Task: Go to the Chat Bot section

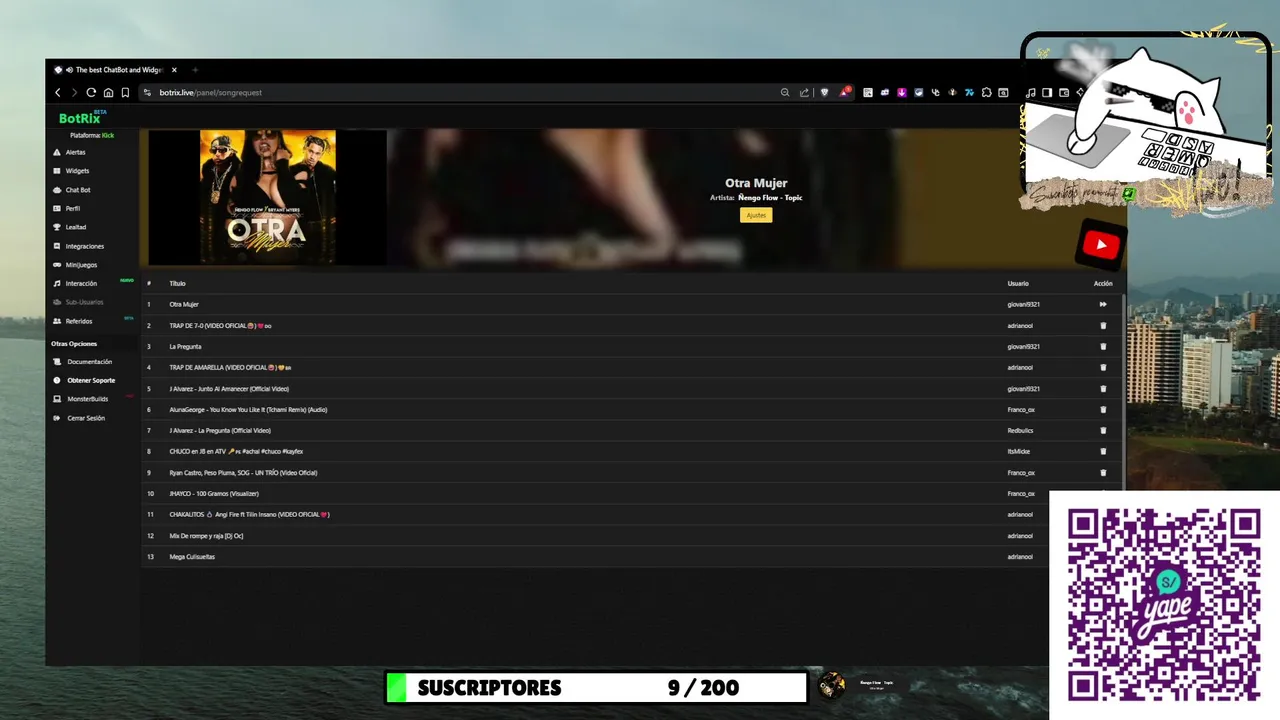Action: click(77, 190)
